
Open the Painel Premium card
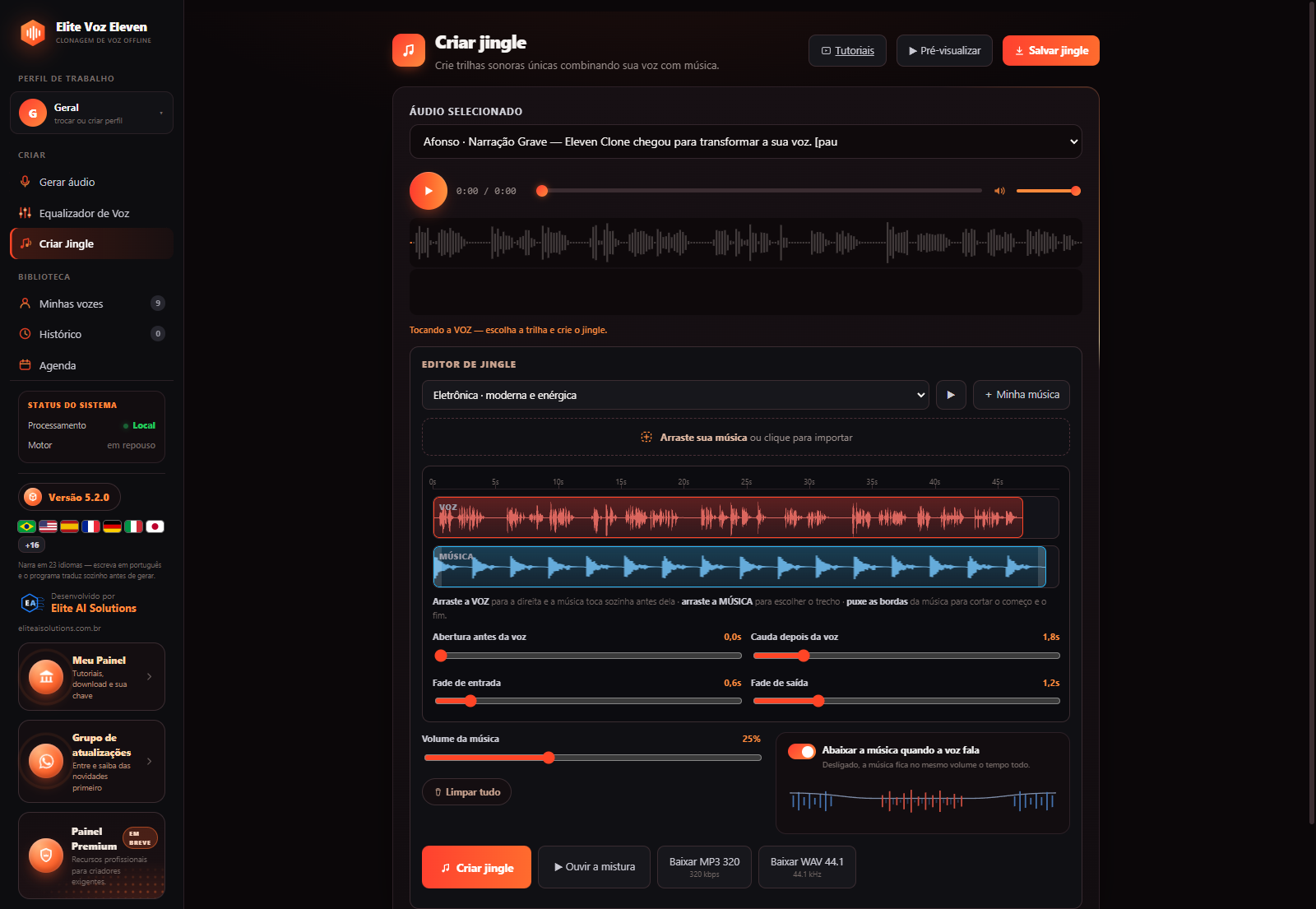point(91,856)
